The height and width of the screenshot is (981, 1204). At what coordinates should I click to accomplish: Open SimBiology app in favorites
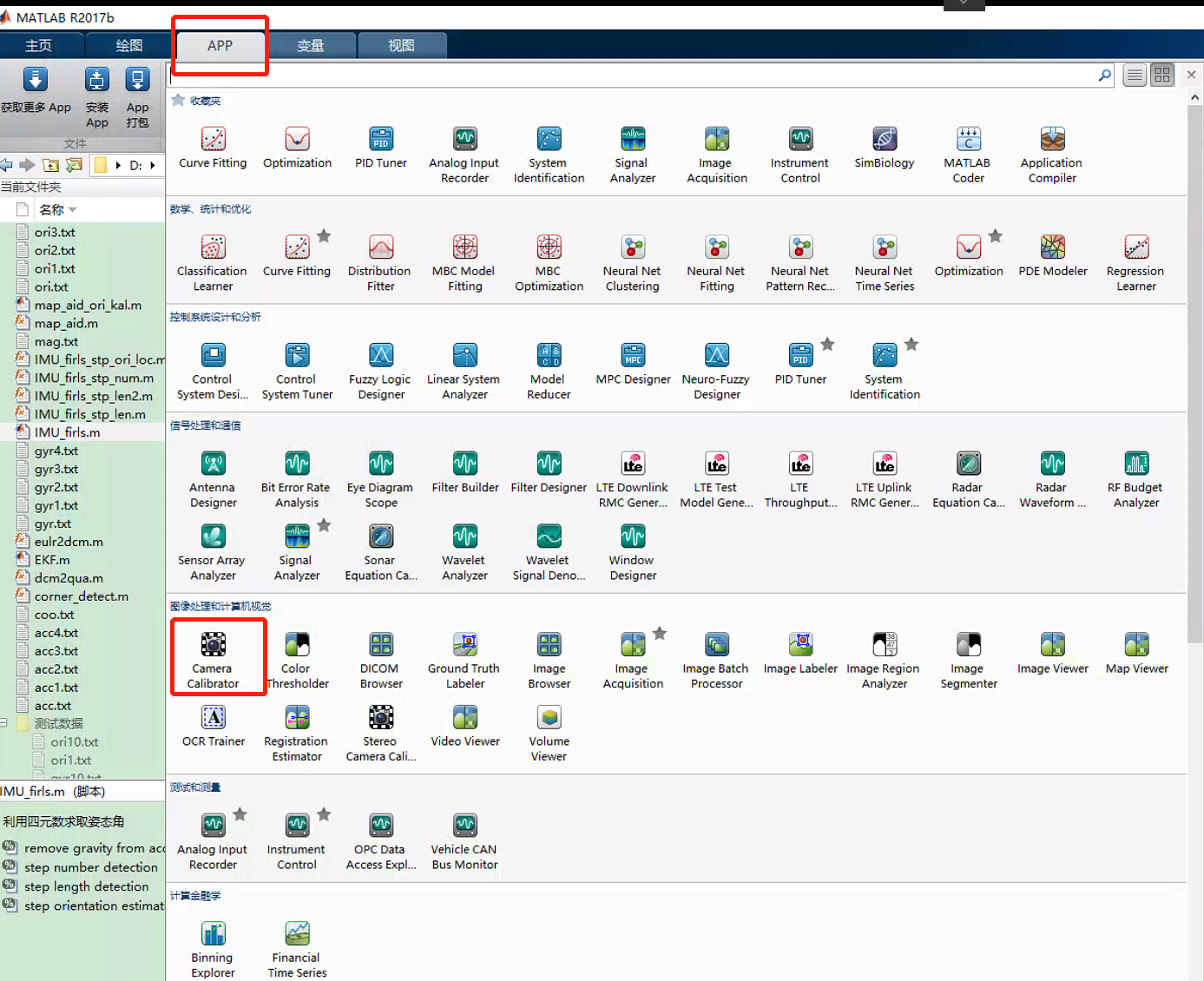click(x=884, y=148)
